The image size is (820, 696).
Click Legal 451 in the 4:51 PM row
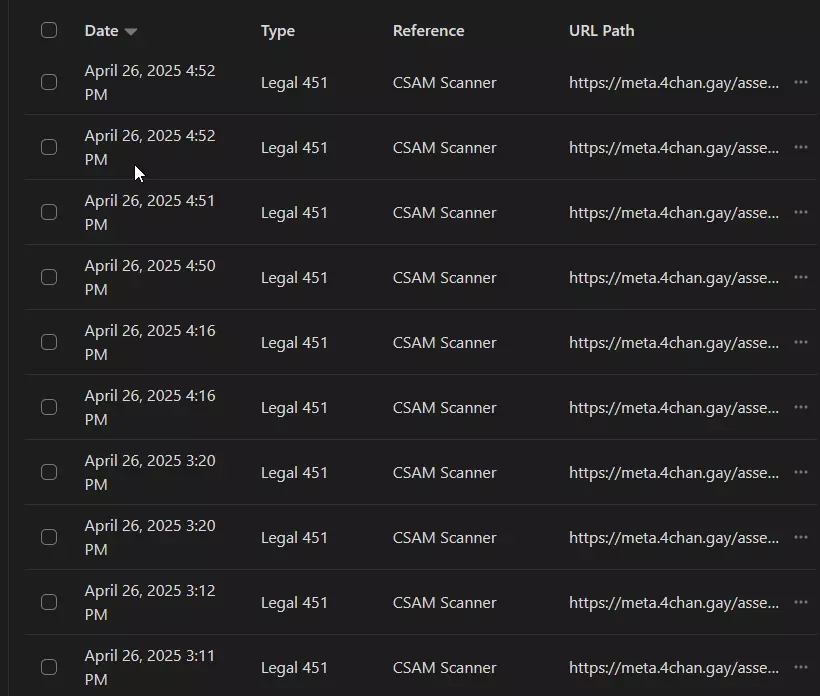[294, 213]
